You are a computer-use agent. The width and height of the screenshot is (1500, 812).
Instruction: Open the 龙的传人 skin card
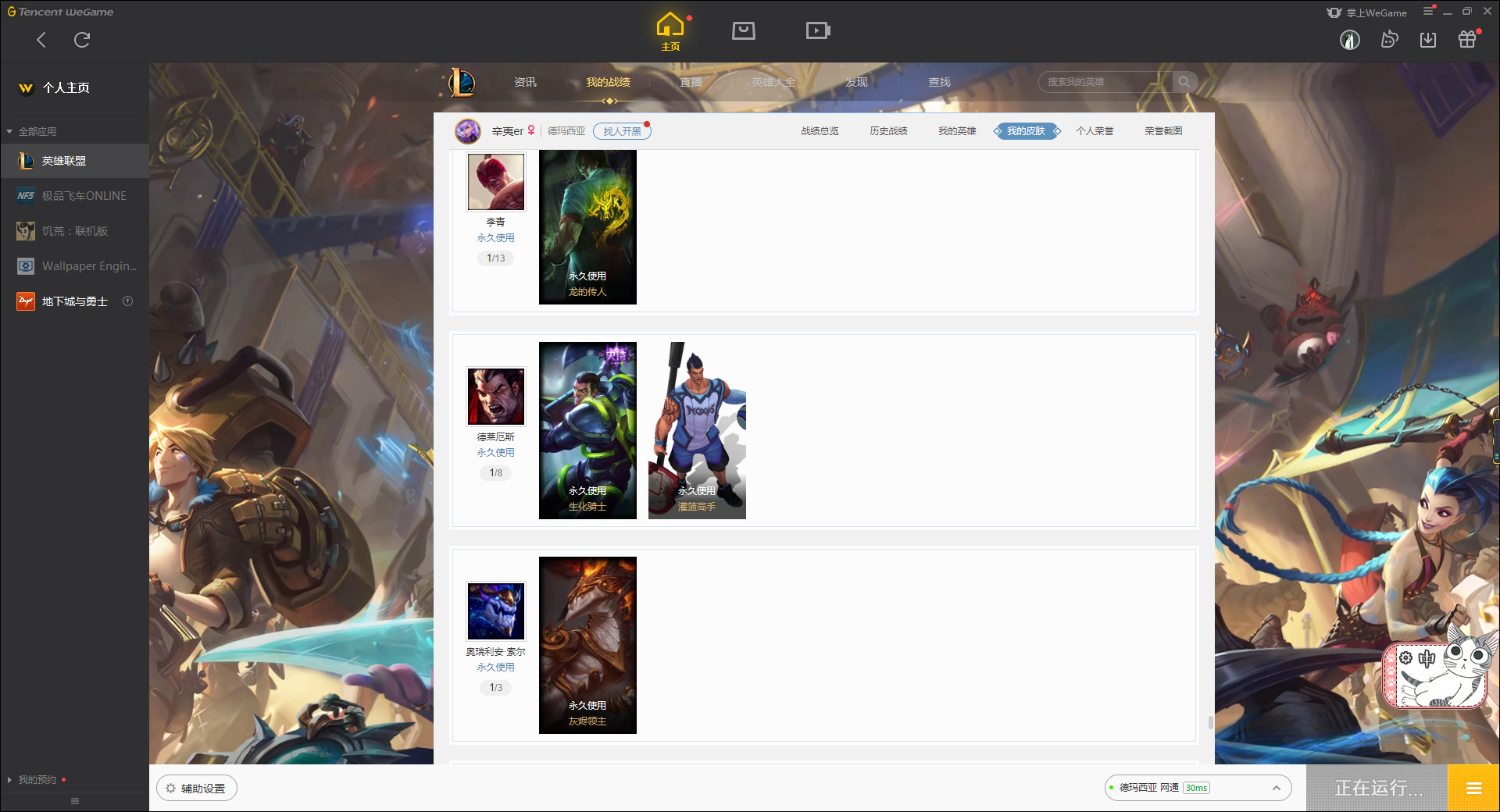pyautogui.click(x=587, y=227)
